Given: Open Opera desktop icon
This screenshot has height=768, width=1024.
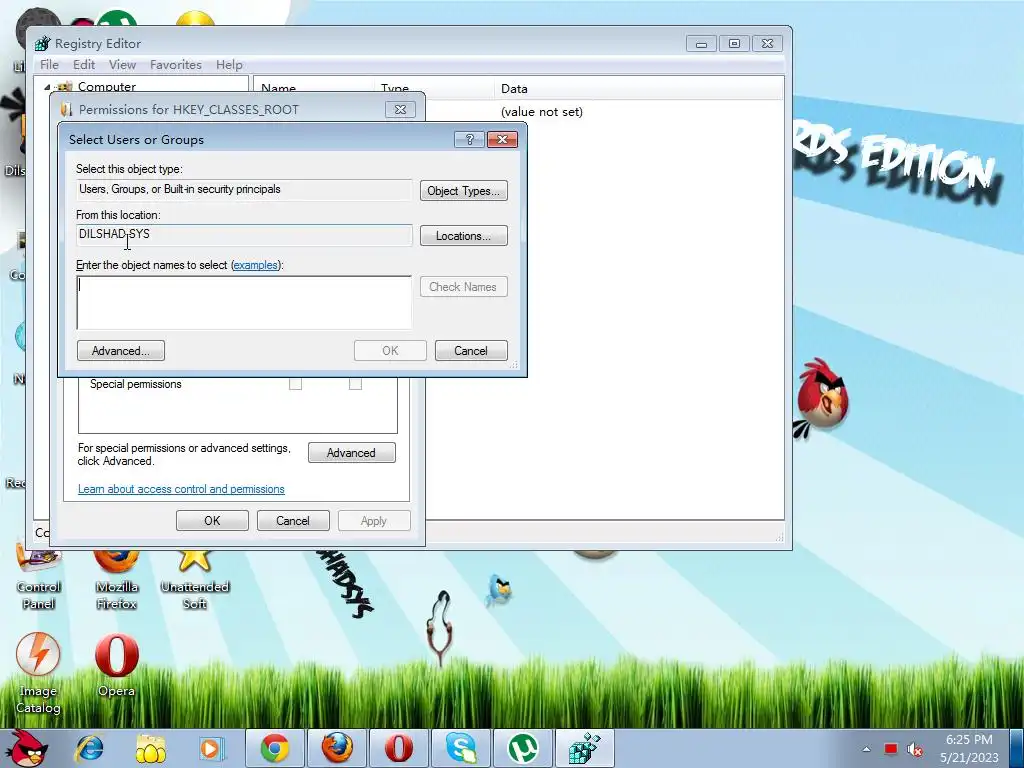Looking at the screenshot, I should click(x=116, y=665).
